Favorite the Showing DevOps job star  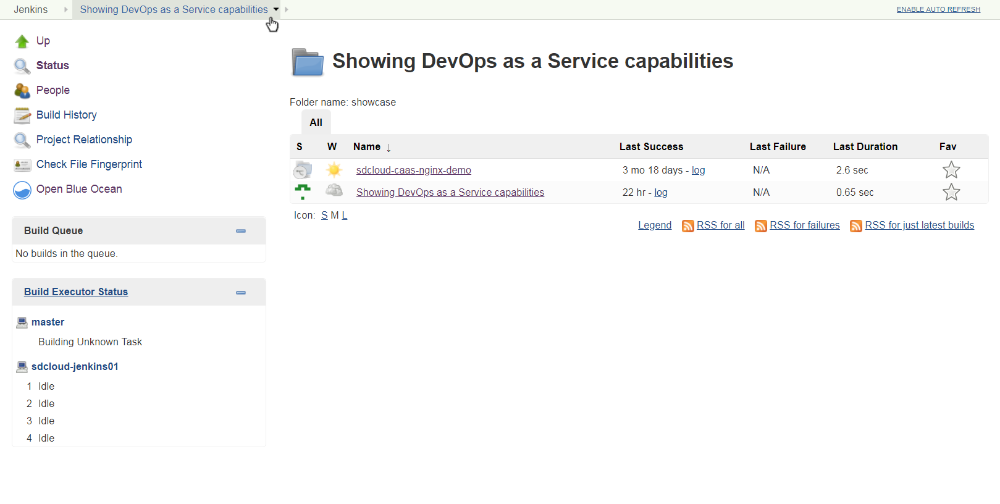pos(951,192)
